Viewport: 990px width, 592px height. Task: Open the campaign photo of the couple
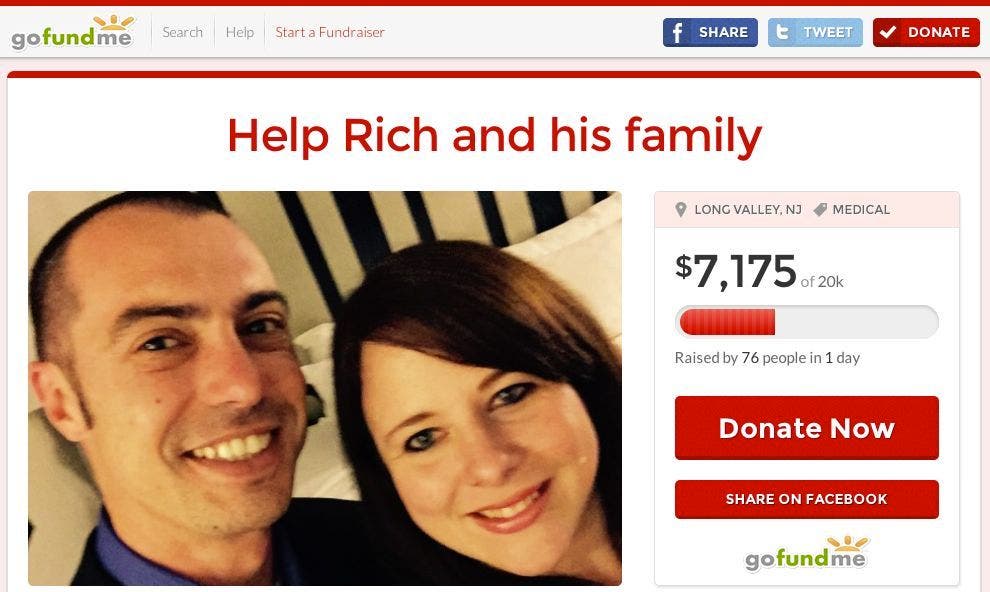tap(325, 388)
